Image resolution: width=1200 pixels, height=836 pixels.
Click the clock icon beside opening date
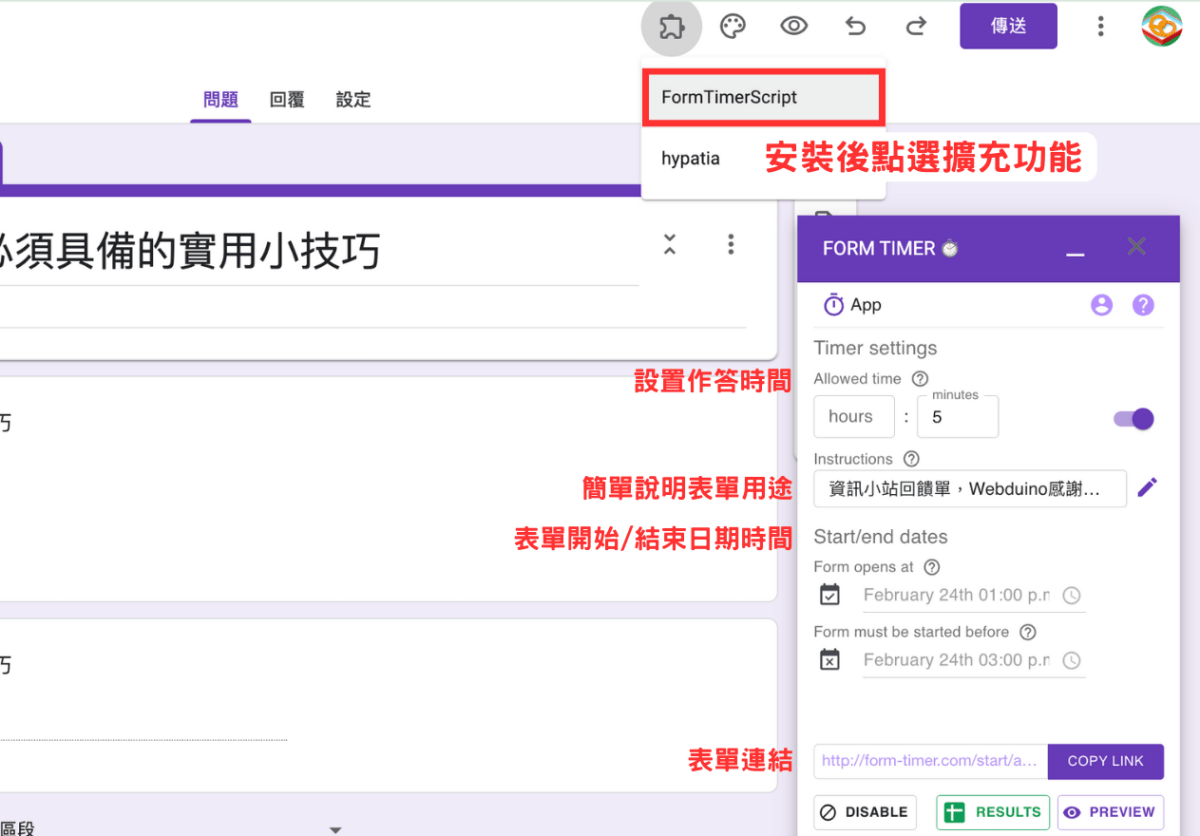[1071, 595]
